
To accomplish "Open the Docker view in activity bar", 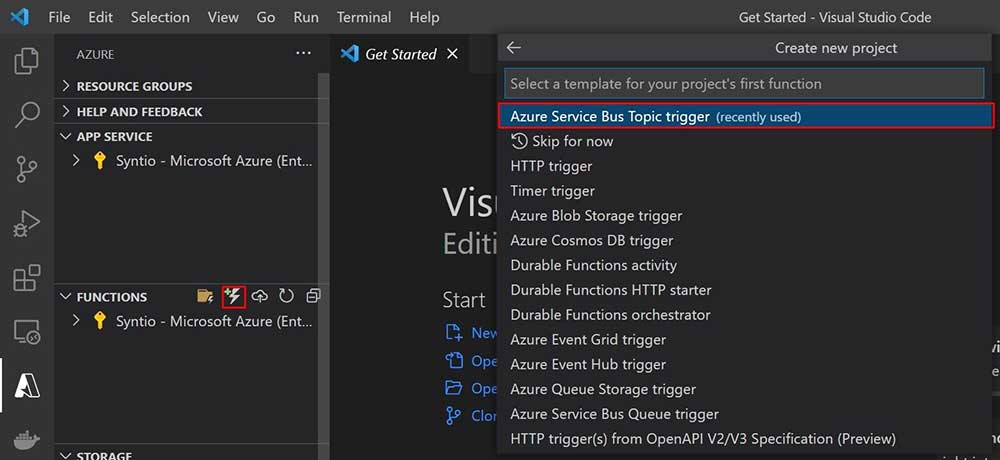I will (x=26, y=439).
